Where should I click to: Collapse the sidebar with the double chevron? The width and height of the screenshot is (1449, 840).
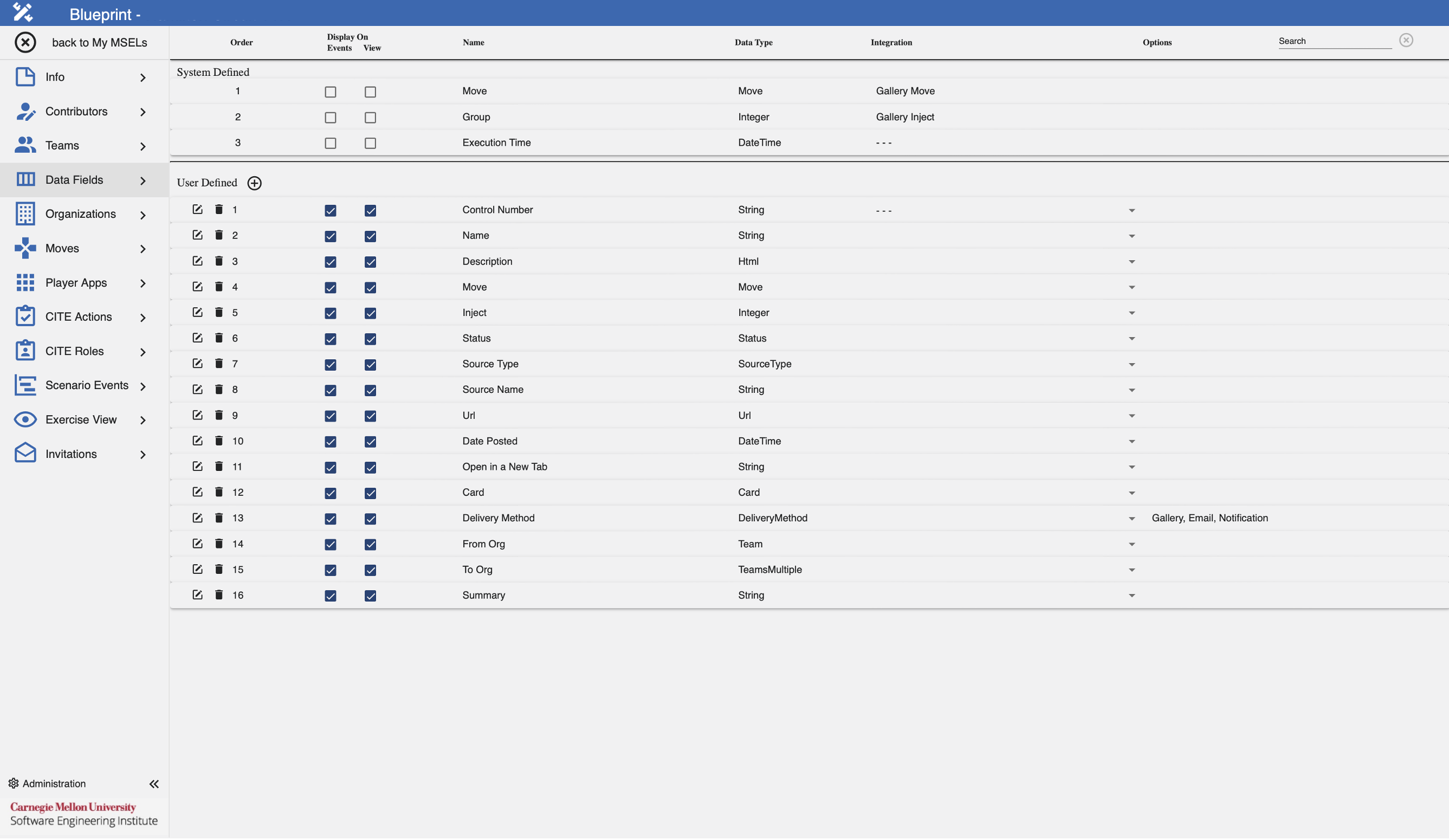click(153, 784)
